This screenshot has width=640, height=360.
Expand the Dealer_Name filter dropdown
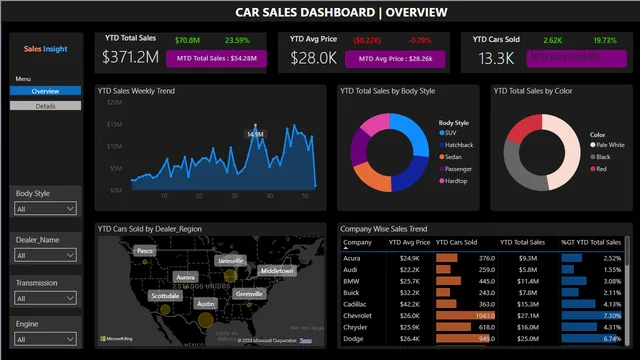tap(45, 255)
